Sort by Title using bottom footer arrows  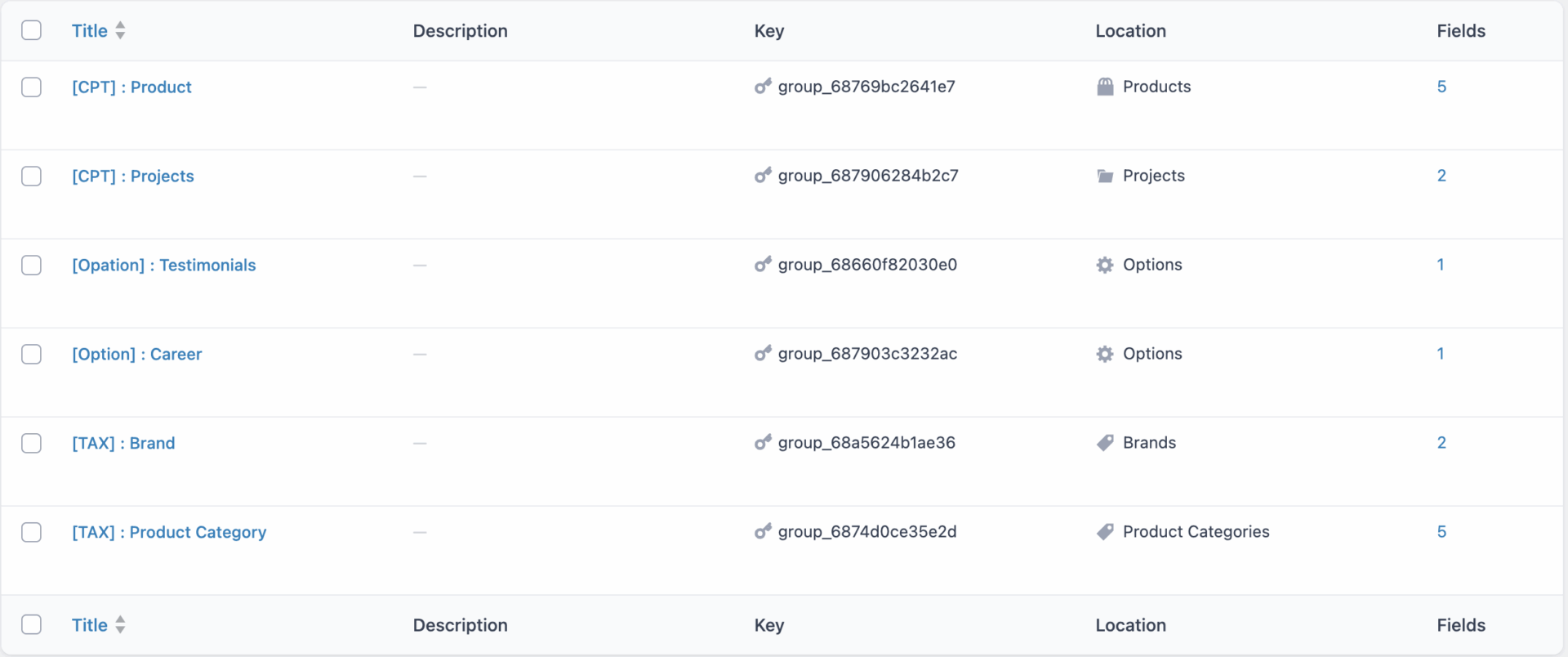(120, 625)
